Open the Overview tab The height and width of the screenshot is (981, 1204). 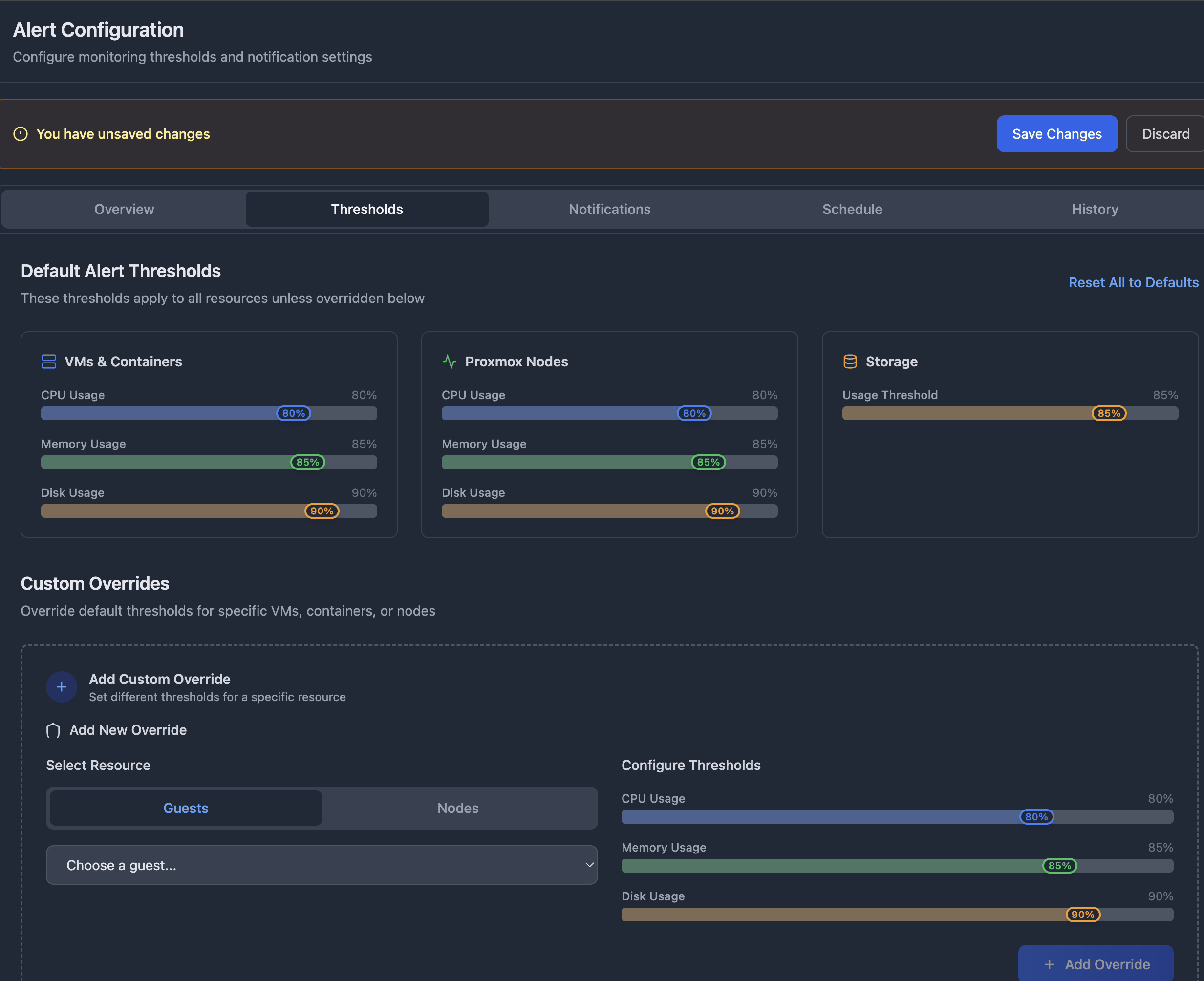pyautogui.click(x=124, y=209)
